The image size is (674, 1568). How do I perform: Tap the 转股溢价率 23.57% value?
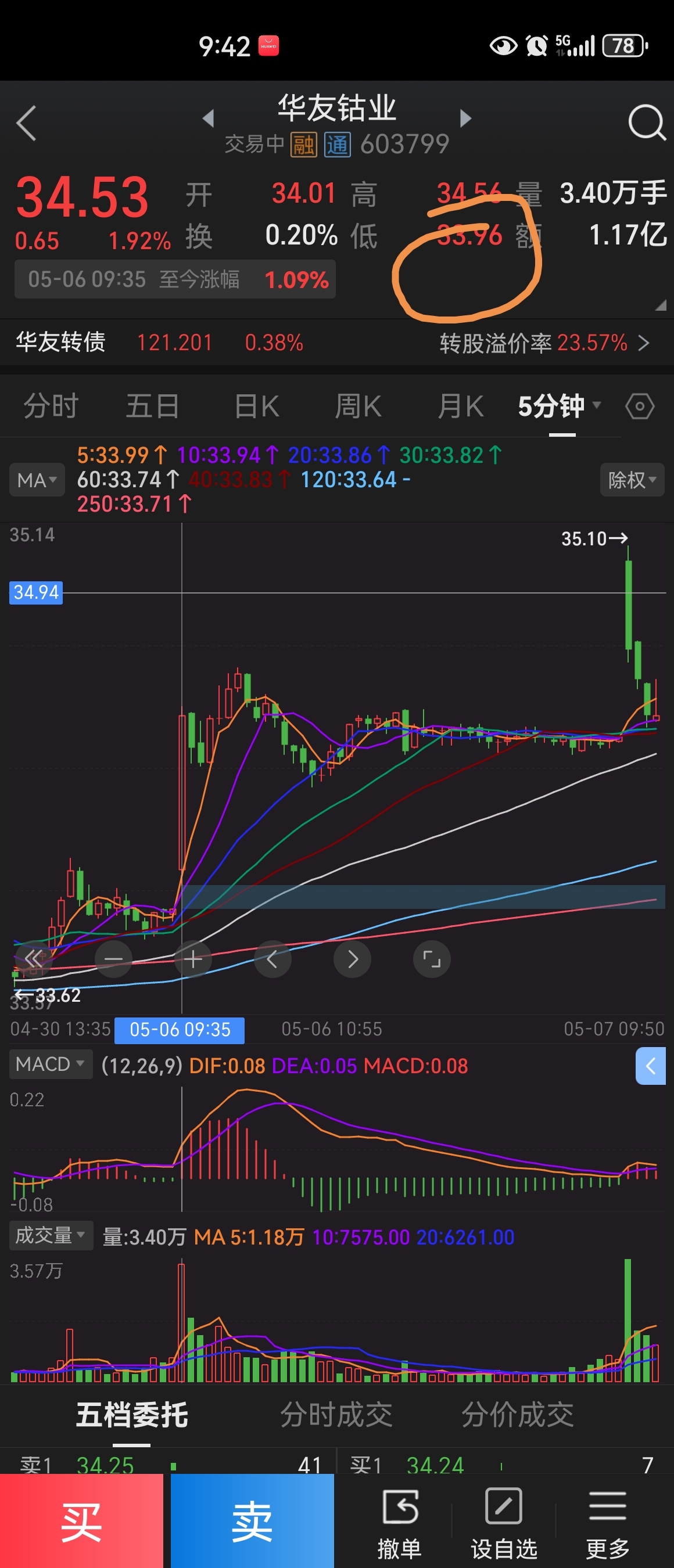click(593, 343)
